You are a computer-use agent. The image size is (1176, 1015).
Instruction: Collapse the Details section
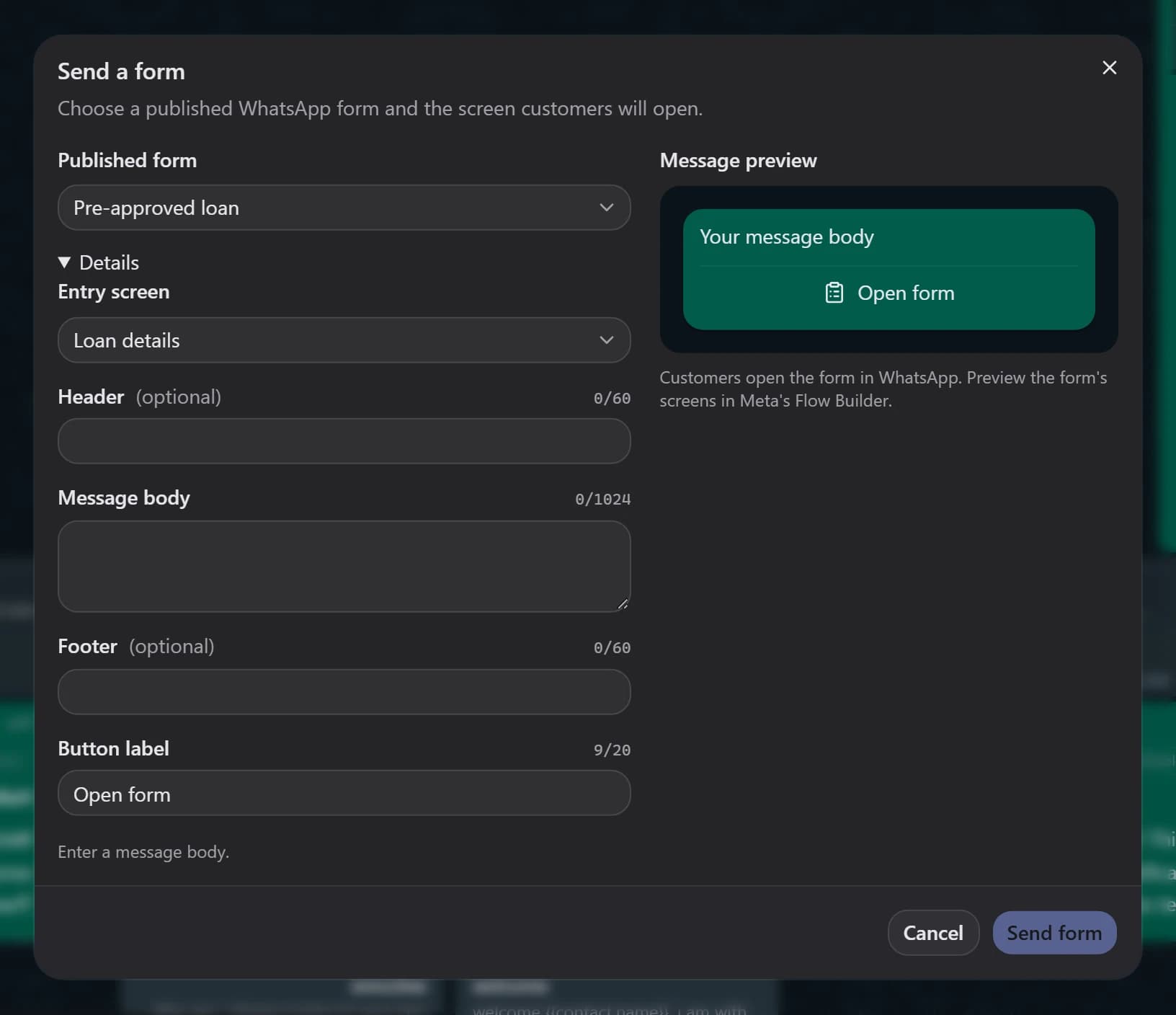point(99,262)
